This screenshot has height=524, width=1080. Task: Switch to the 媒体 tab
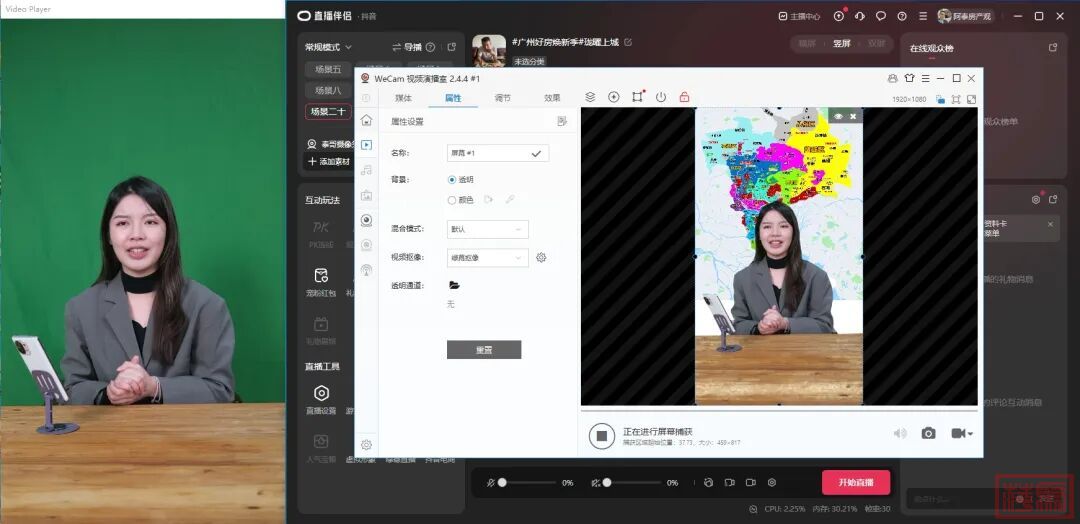[x=403, y=98]
